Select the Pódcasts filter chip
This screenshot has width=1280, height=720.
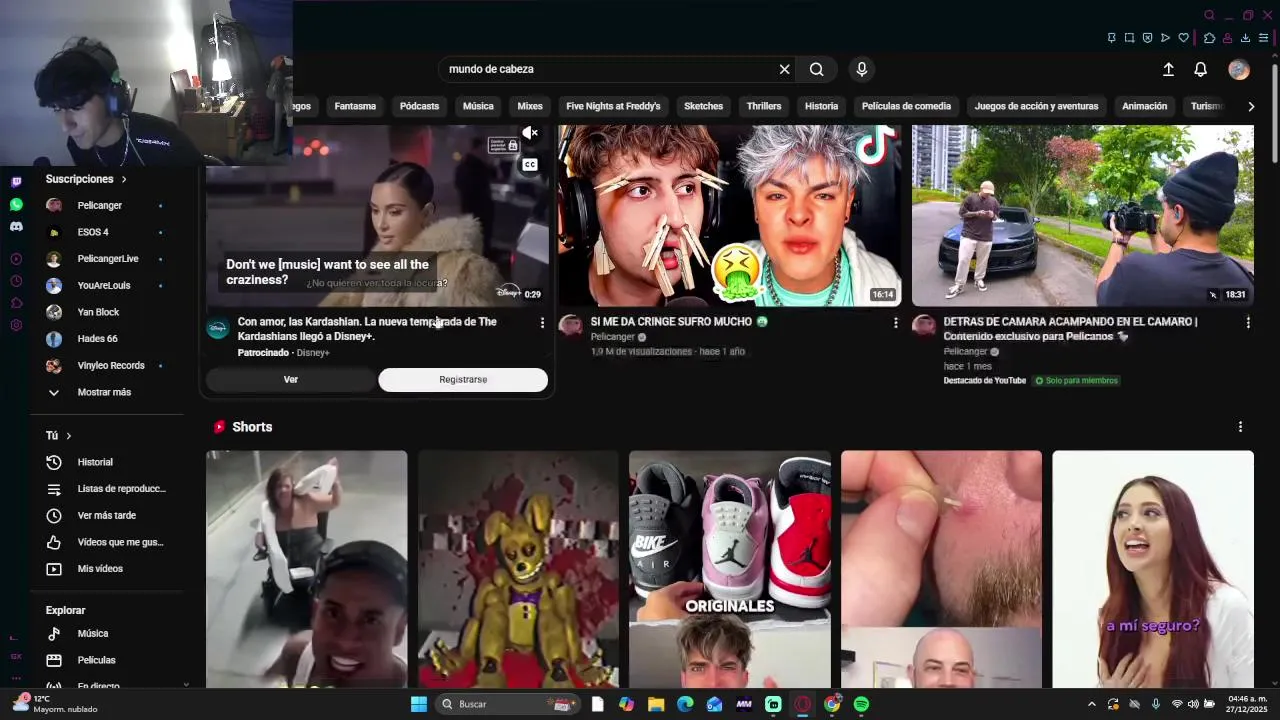(419, 106)
